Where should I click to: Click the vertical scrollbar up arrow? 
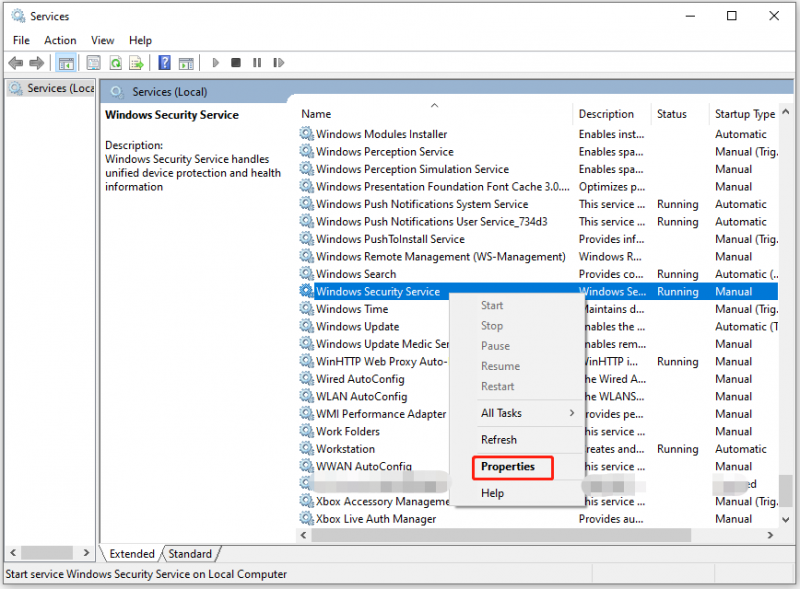[x=786, y=112]
